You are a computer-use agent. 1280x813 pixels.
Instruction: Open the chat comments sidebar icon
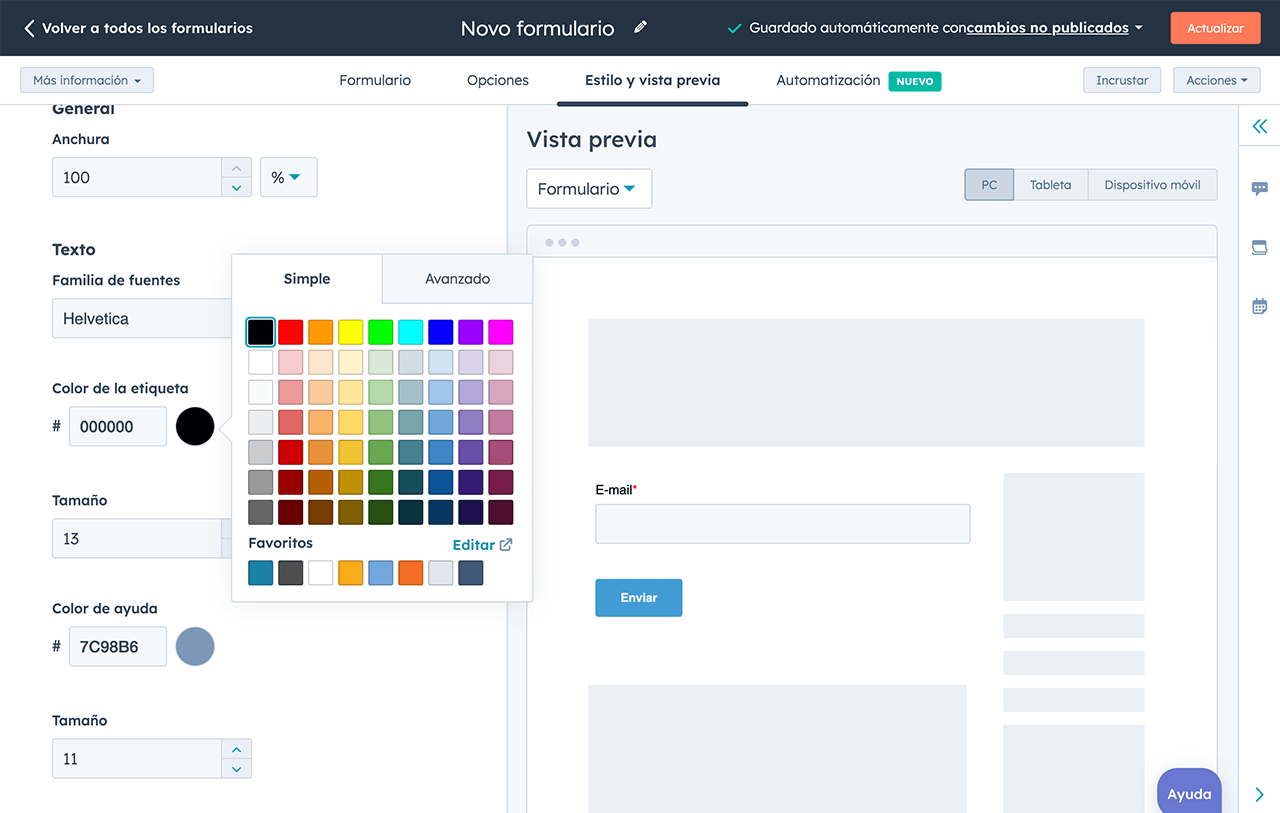point(1259,189)
